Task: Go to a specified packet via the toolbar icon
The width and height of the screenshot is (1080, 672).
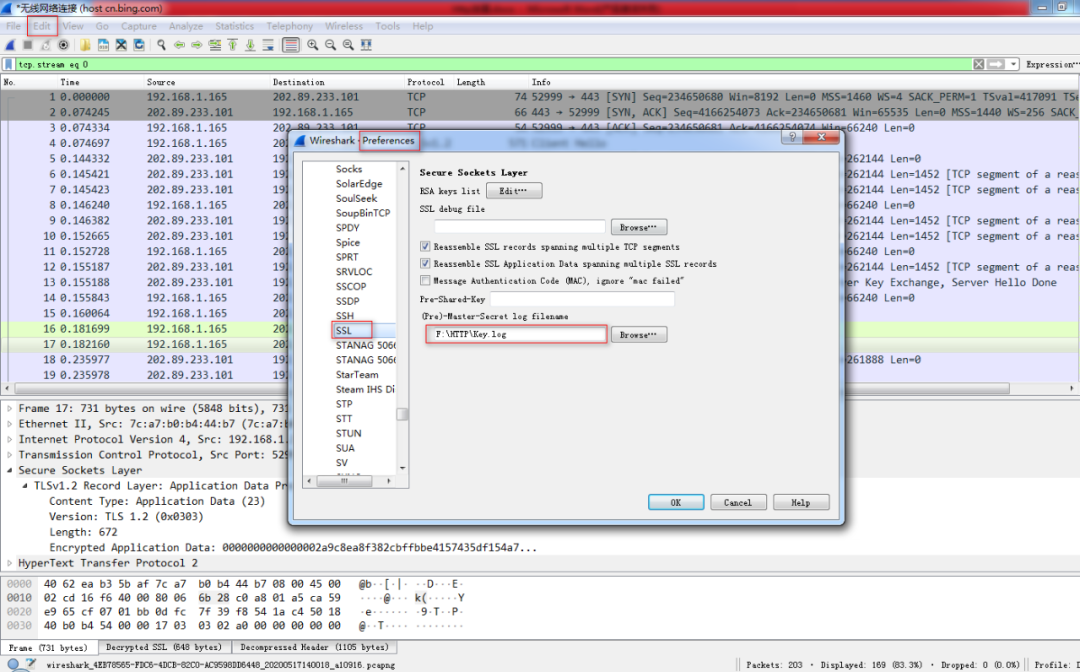Action: point(215,45)
